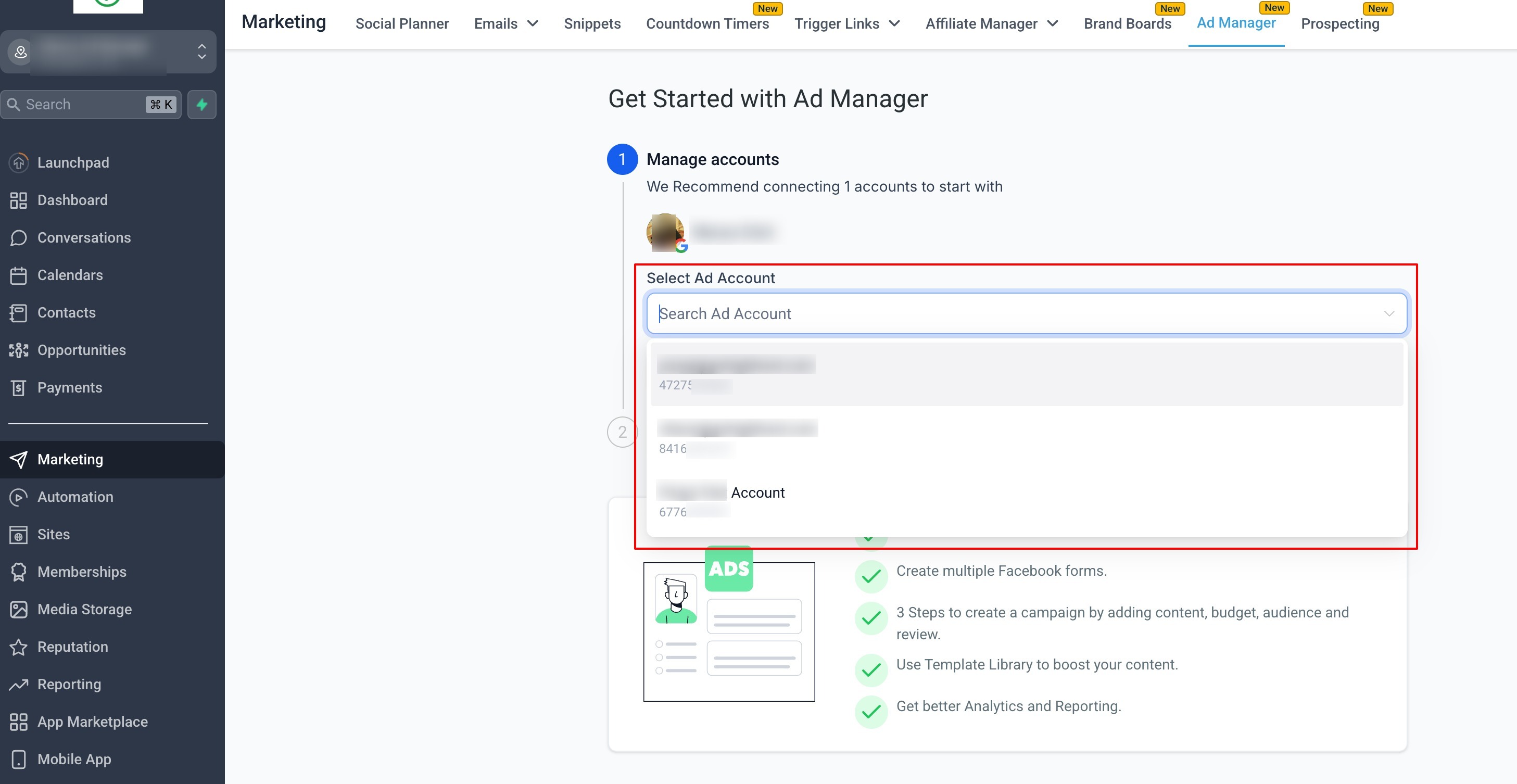
Task: Open the Media Storage image icon
Action: [18, 609]
